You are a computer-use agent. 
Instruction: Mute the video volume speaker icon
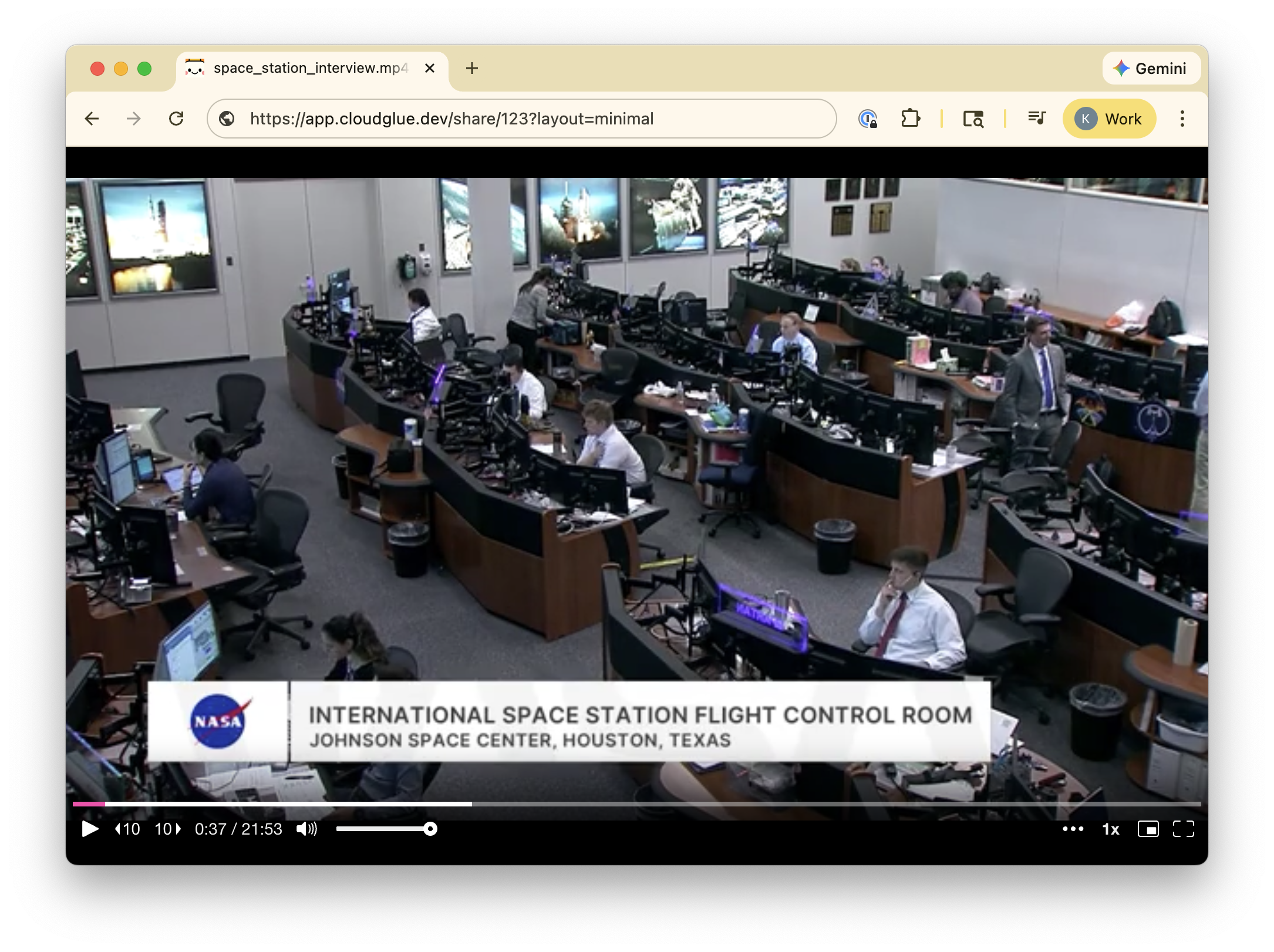coord(306,829)
